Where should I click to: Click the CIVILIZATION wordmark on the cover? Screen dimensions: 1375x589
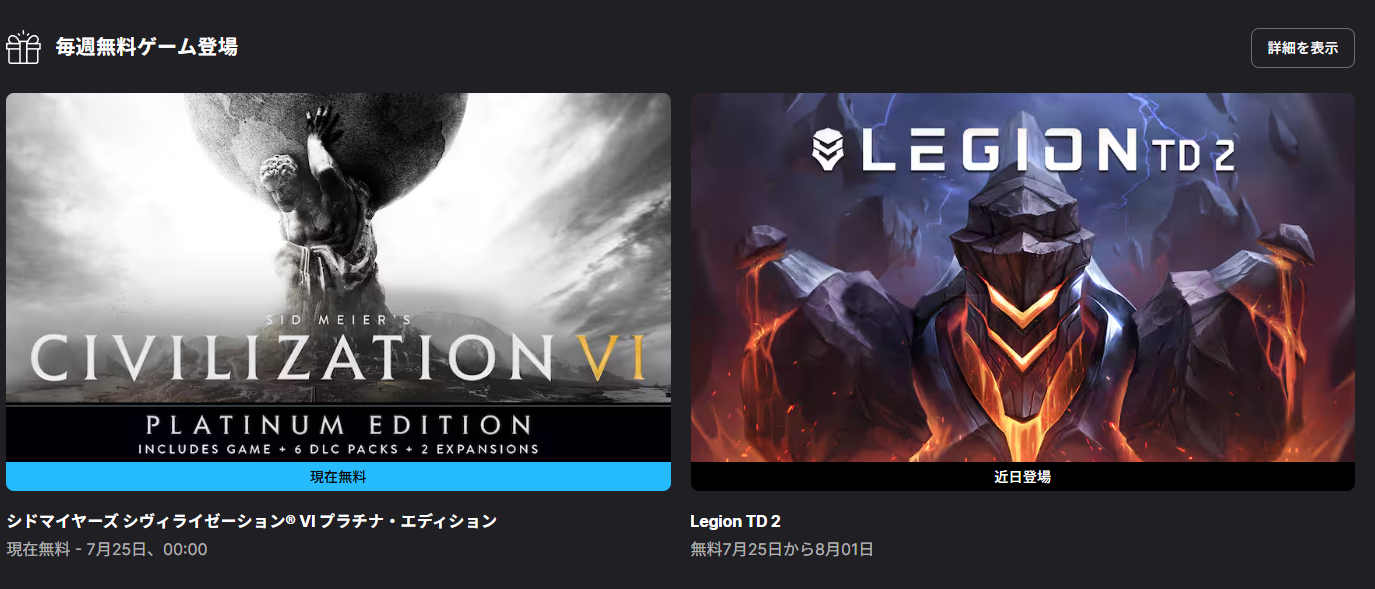[x=288, y=359]
